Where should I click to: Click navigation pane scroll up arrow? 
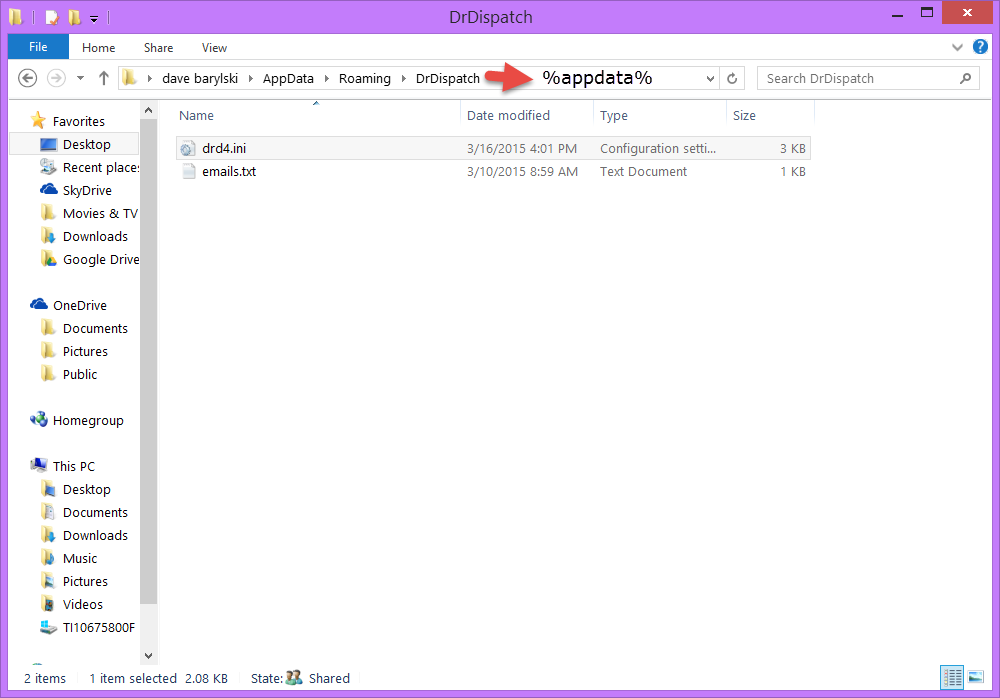coord(149,110)
